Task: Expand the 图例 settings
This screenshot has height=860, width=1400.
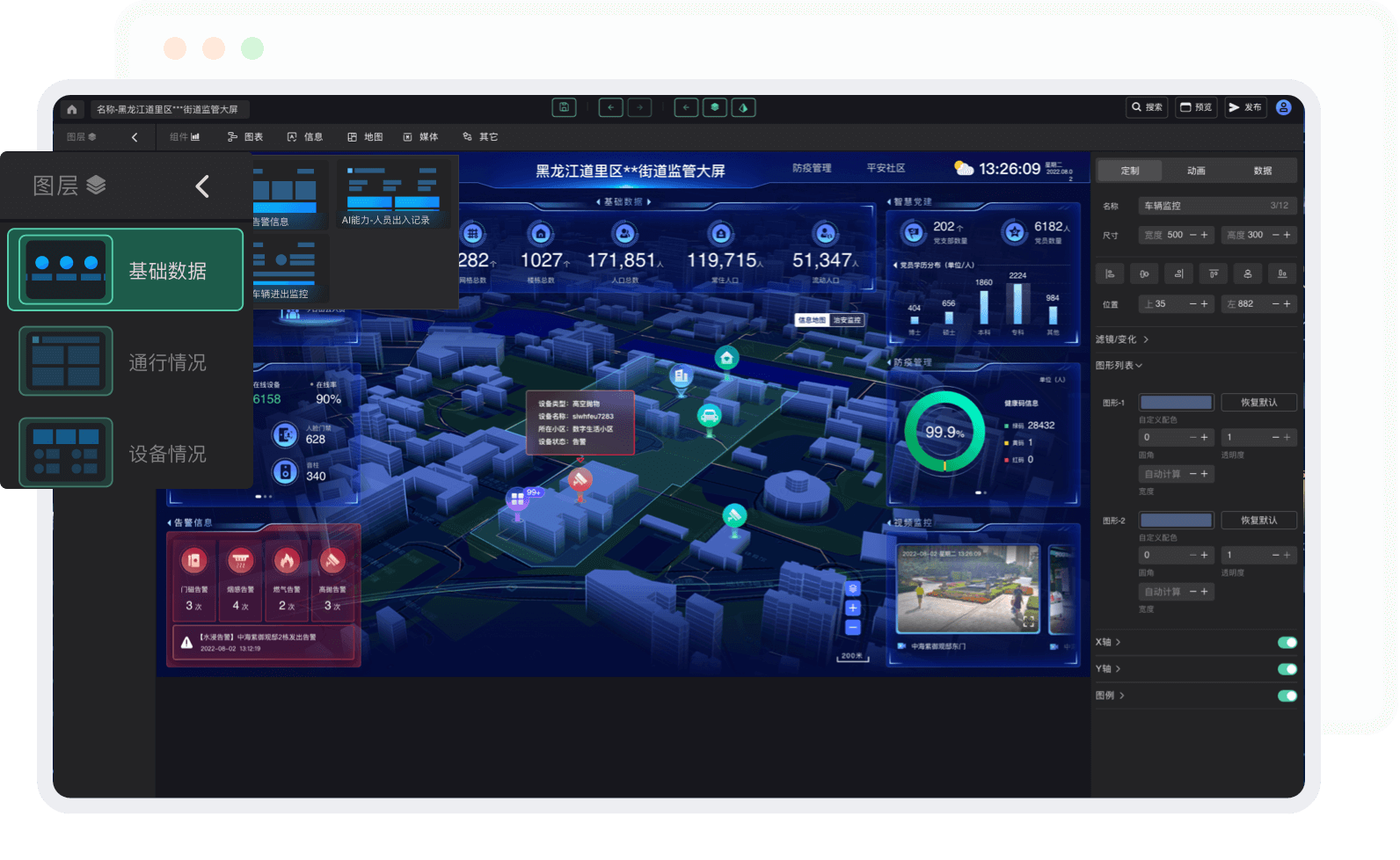Action: pyautogui.click(x=1109, y=696)
